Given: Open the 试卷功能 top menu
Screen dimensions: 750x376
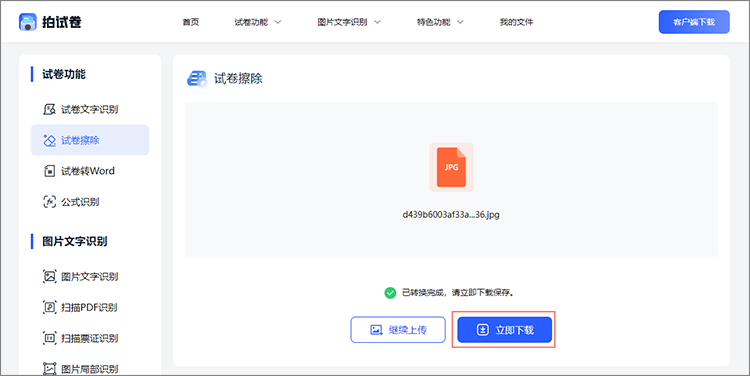Looking at the screenshot, I should (x=251, y=22).
